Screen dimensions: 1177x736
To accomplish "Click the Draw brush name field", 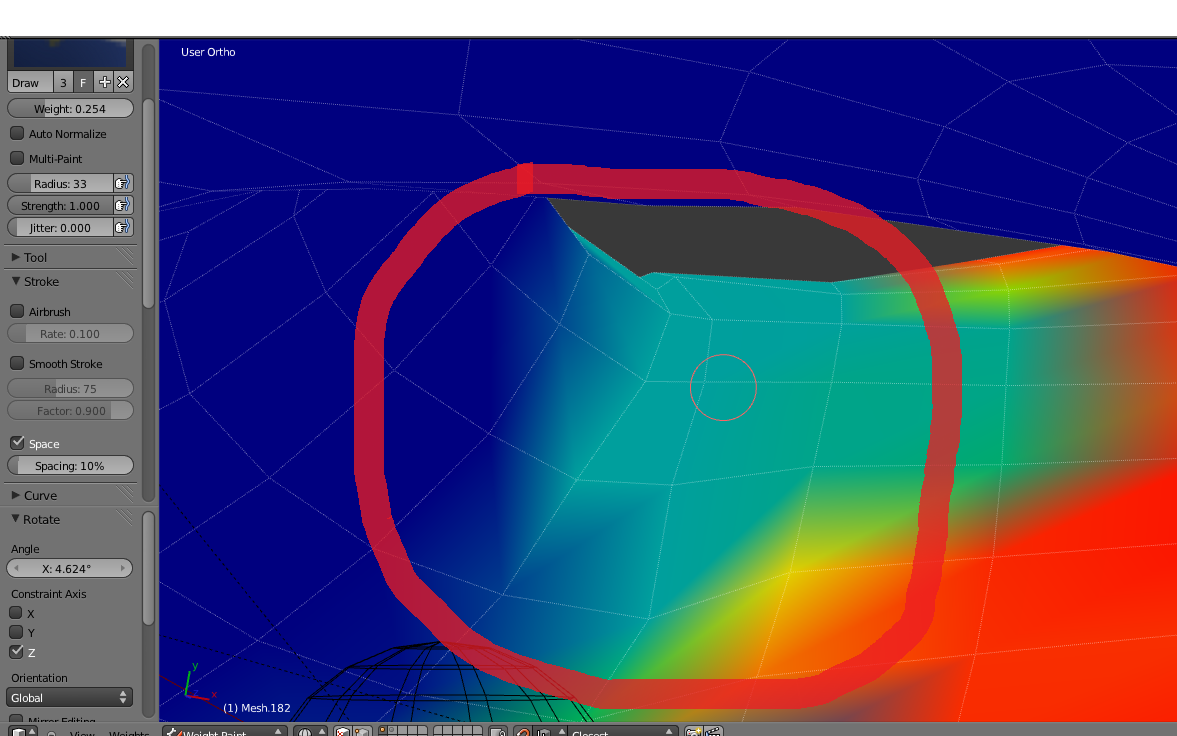I will click(30, 82).
